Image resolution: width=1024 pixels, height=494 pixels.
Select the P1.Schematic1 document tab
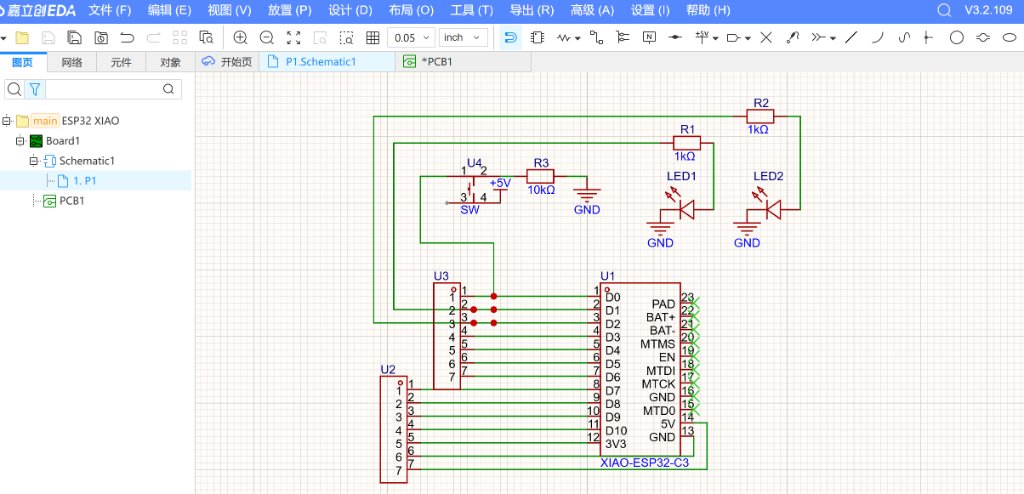tap(327, 62)
